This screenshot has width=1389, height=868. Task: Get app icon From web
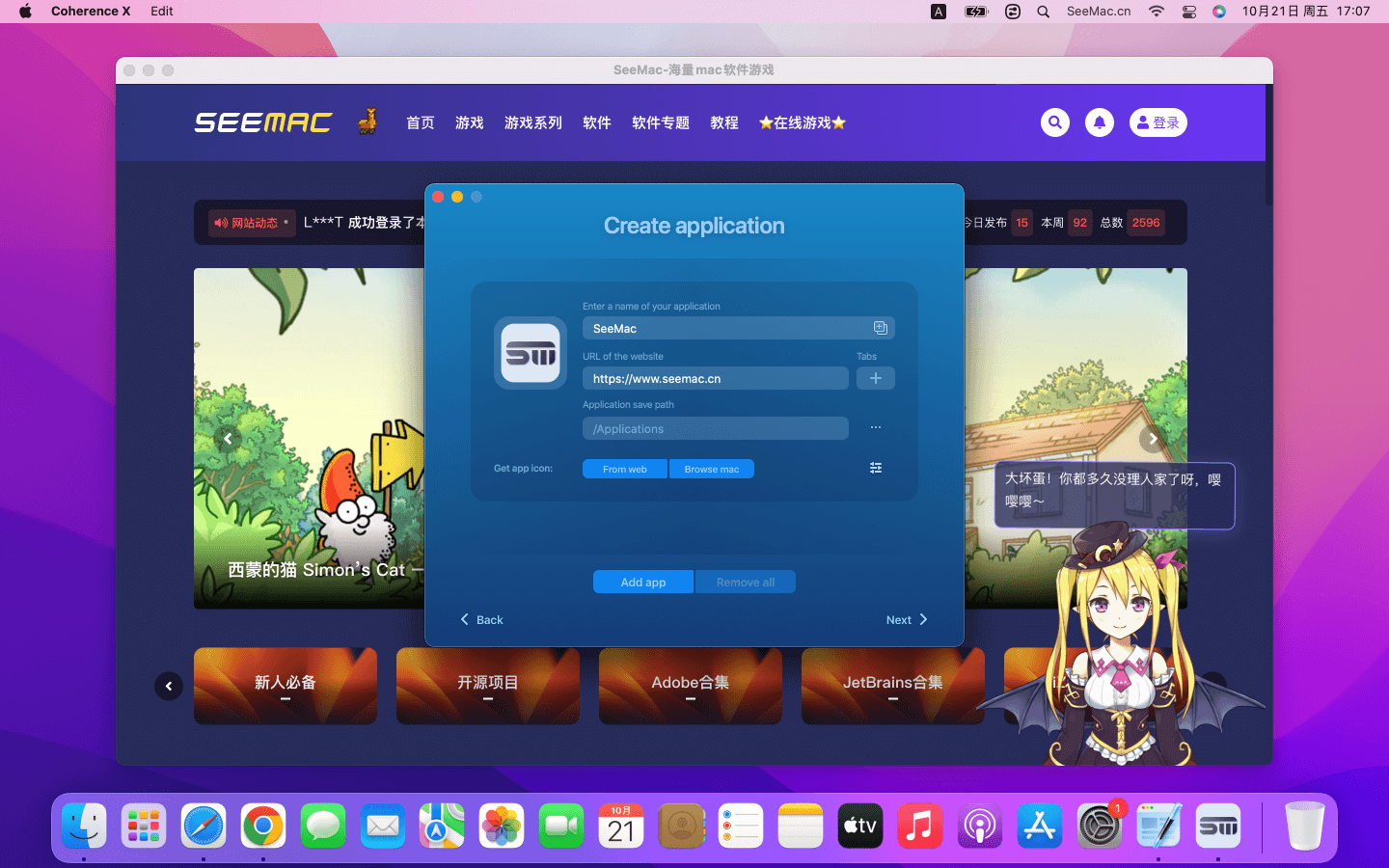pyautogui.click(x=625, y=469)
